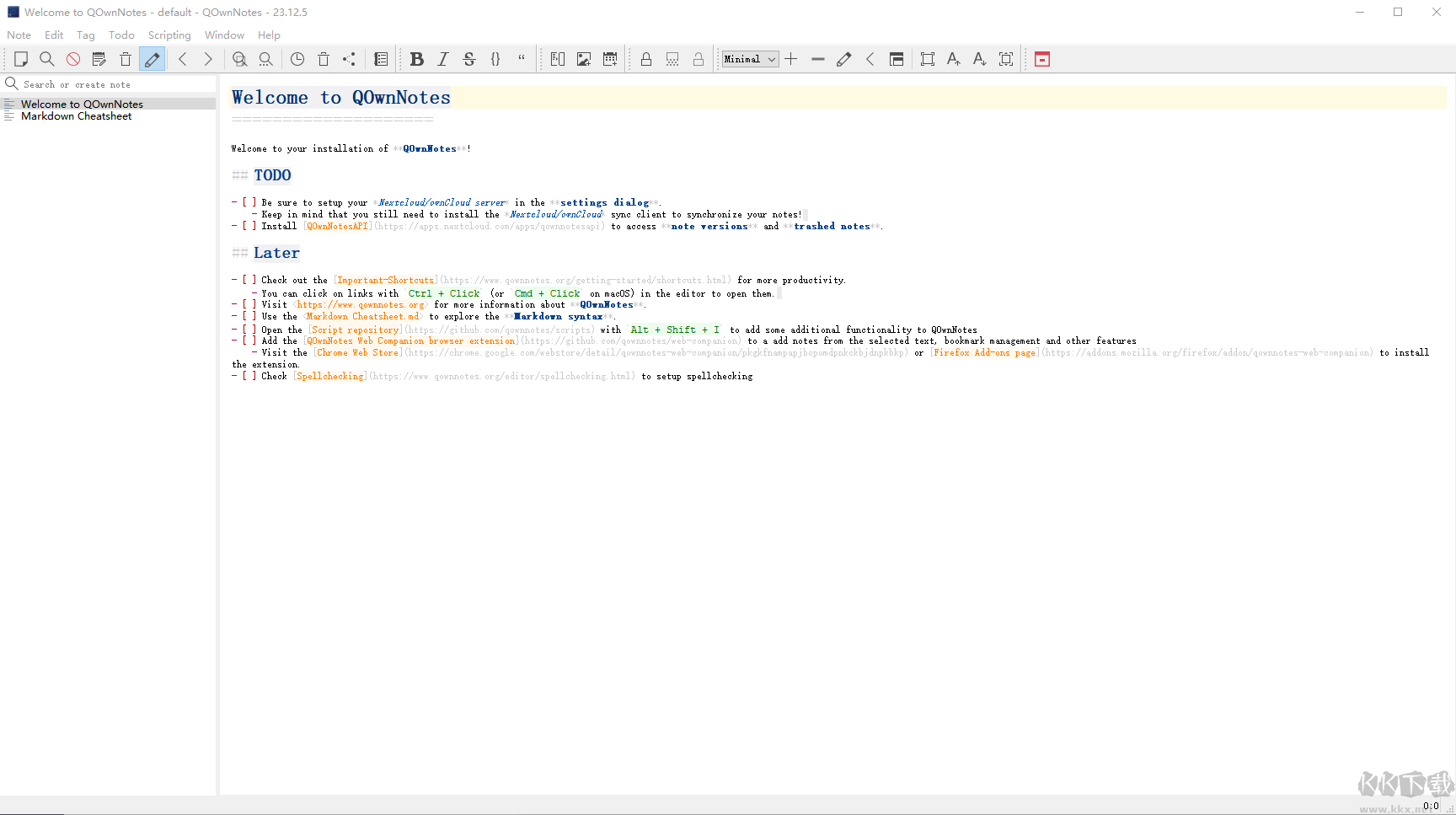Click the closed padlock toolbar icon
Viewport: 1456px width, 815px height.
[646, 59]
